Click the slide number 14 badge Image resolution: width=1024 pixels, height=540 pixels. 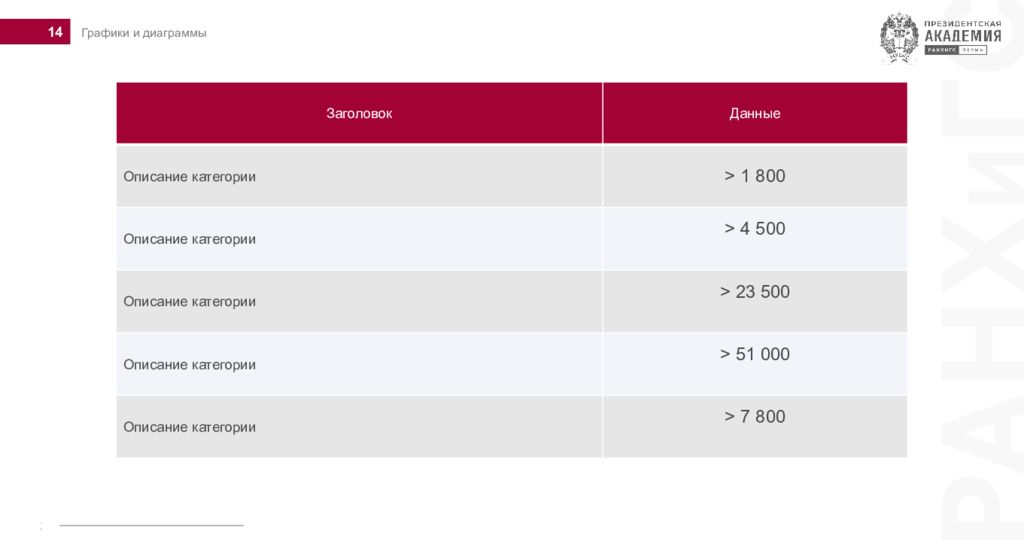pos(35,32)
